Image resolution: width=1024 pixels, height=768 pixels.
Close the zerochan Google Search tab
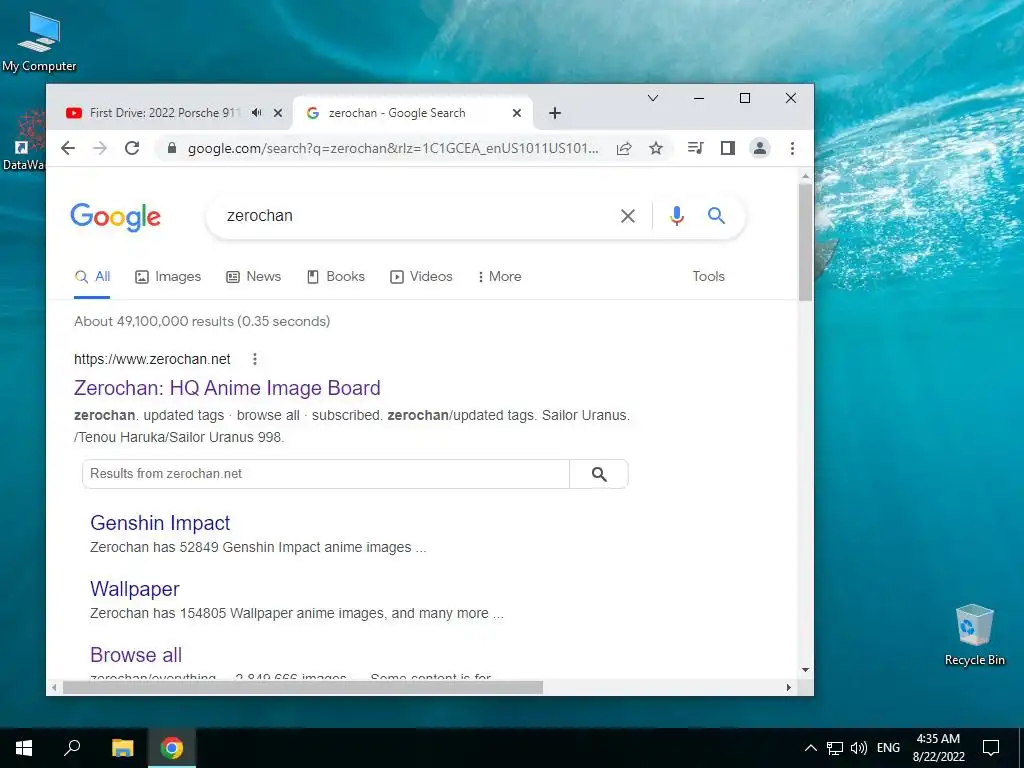(x=517, y=113)
